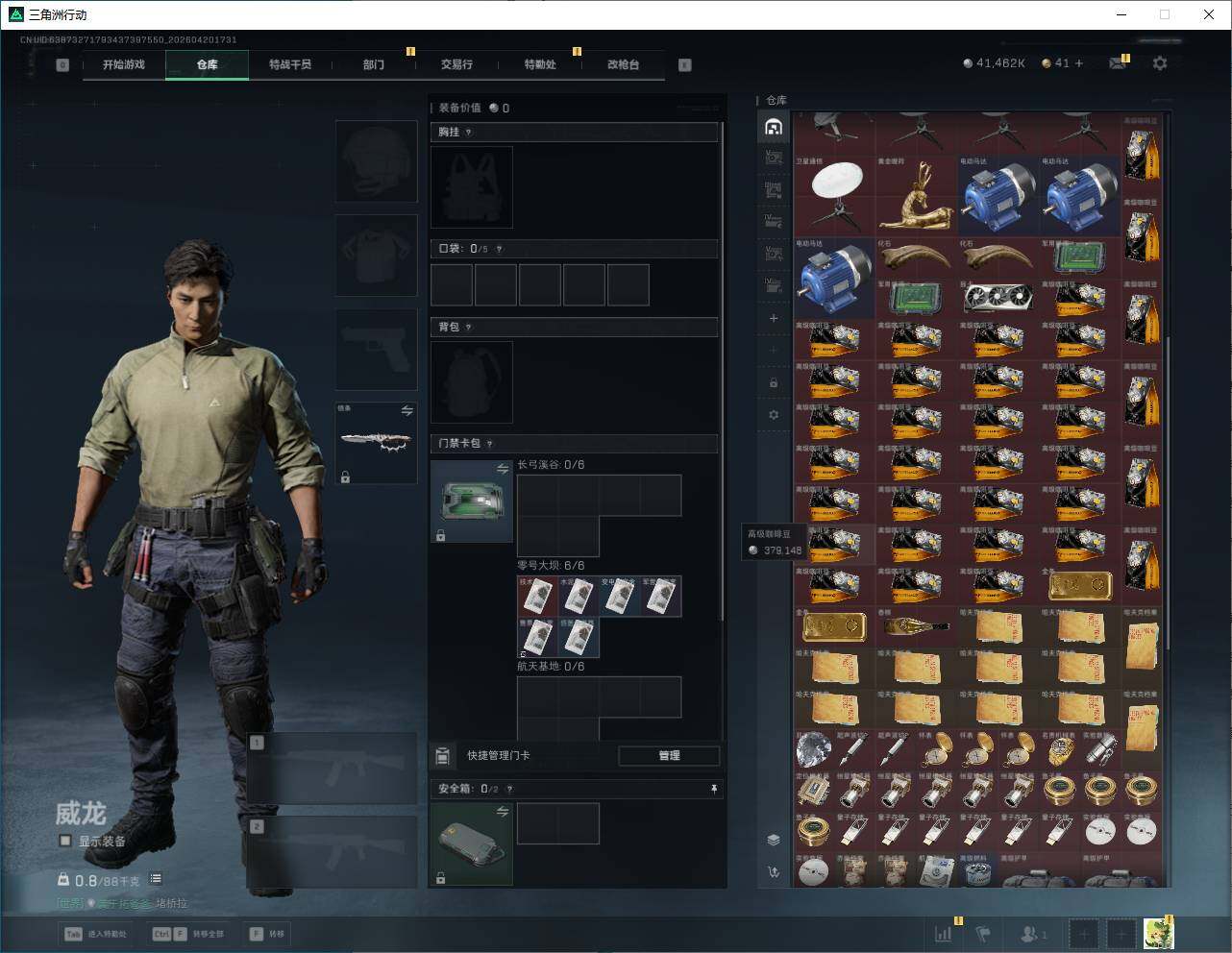
Task: Click the plus beside the 41 currency
Action: [1079, 63]
